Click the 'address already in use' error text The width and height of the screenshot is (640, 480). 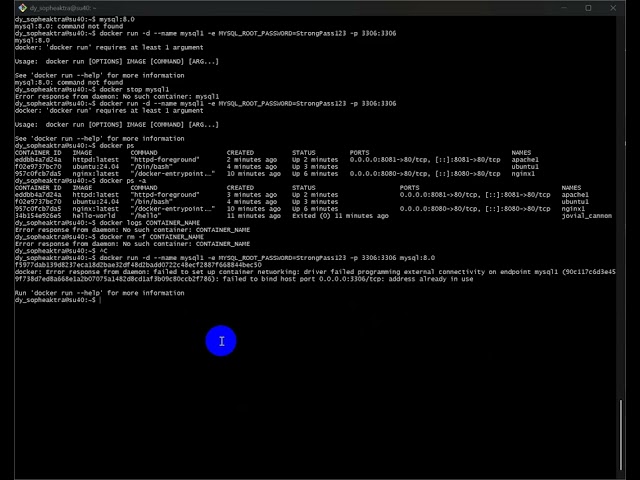431,279
